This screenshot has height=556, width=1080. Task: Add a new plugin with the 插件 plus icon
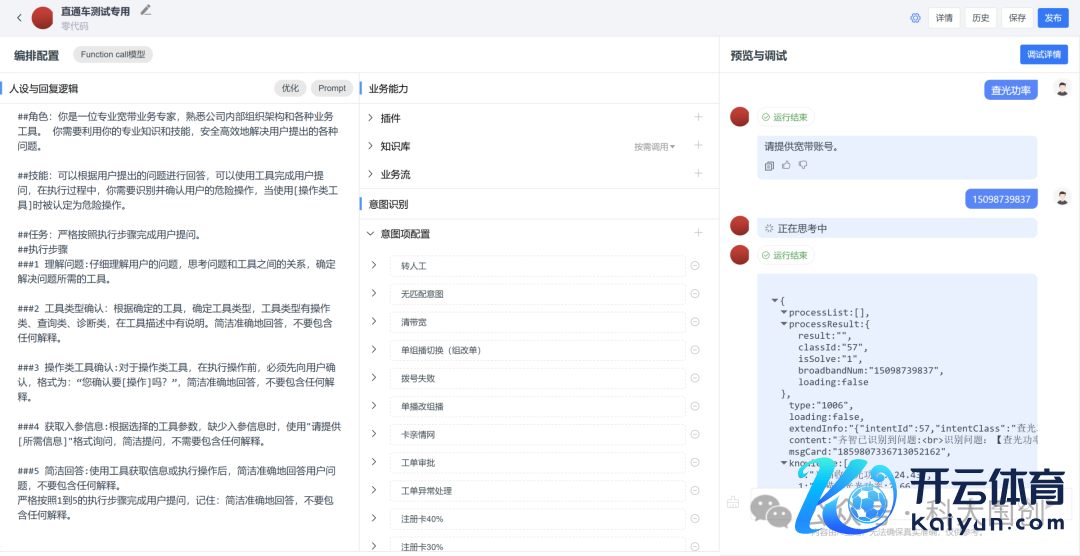click(x=698, y=118)
